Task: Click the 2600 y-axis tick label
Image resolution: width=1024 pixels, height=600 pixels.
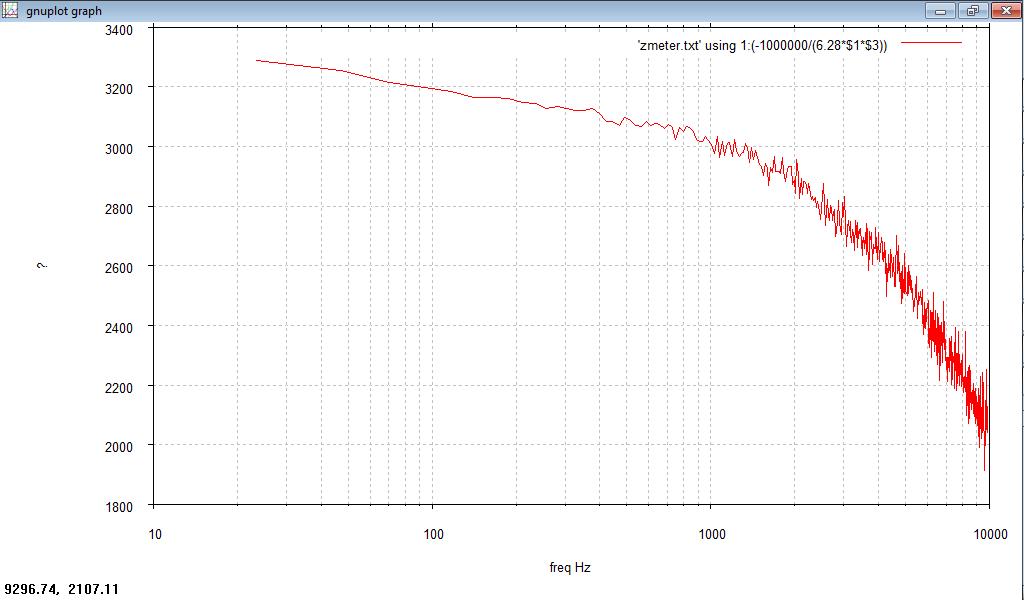Action: [x=119, y=268]
